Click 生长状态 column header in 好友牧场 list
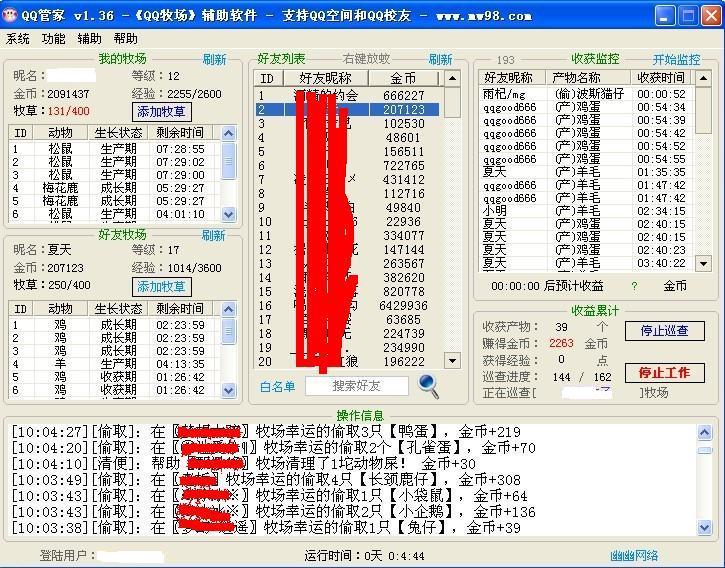 (x=118, y=309)
